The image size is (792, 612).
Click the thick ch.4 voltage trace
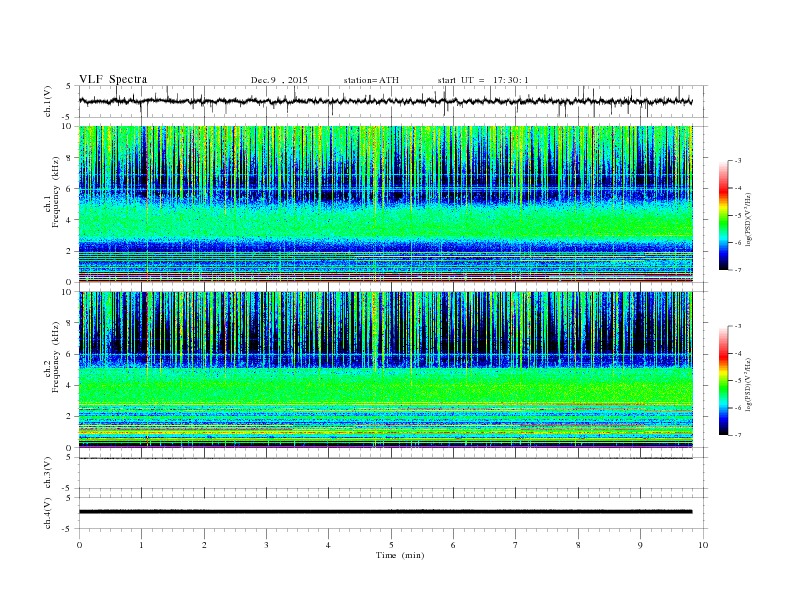point(385,512)
